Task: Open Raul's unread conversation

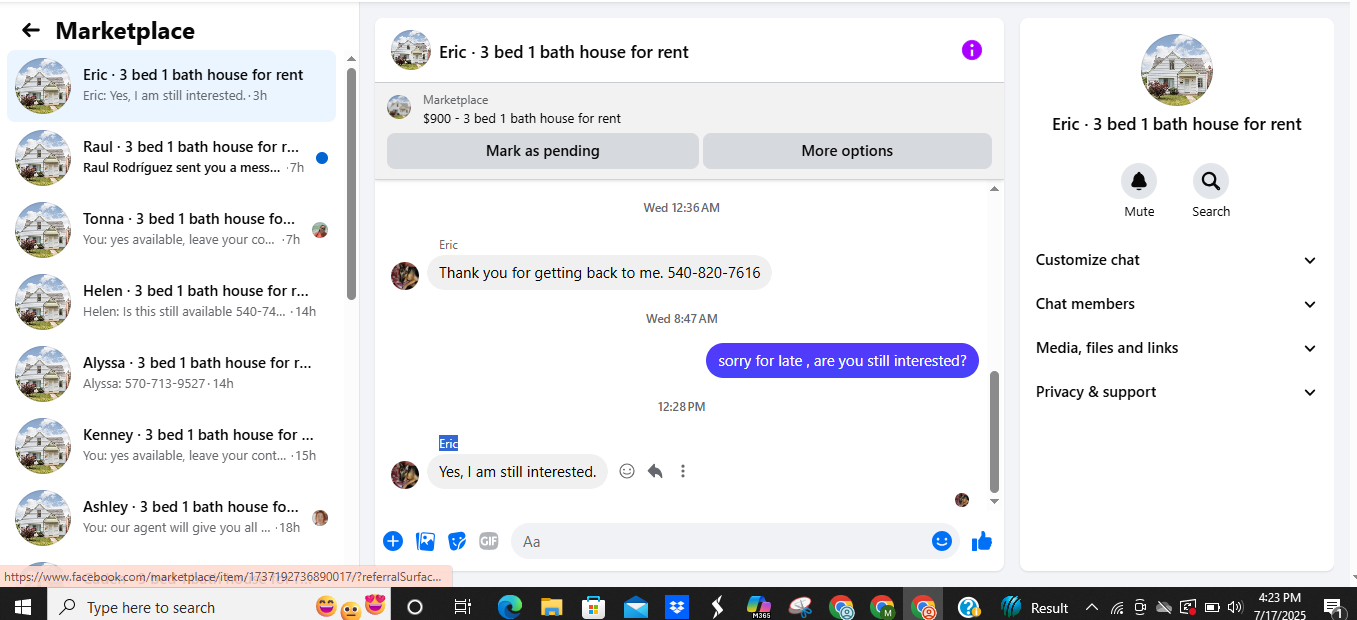Action: point(172,158)
